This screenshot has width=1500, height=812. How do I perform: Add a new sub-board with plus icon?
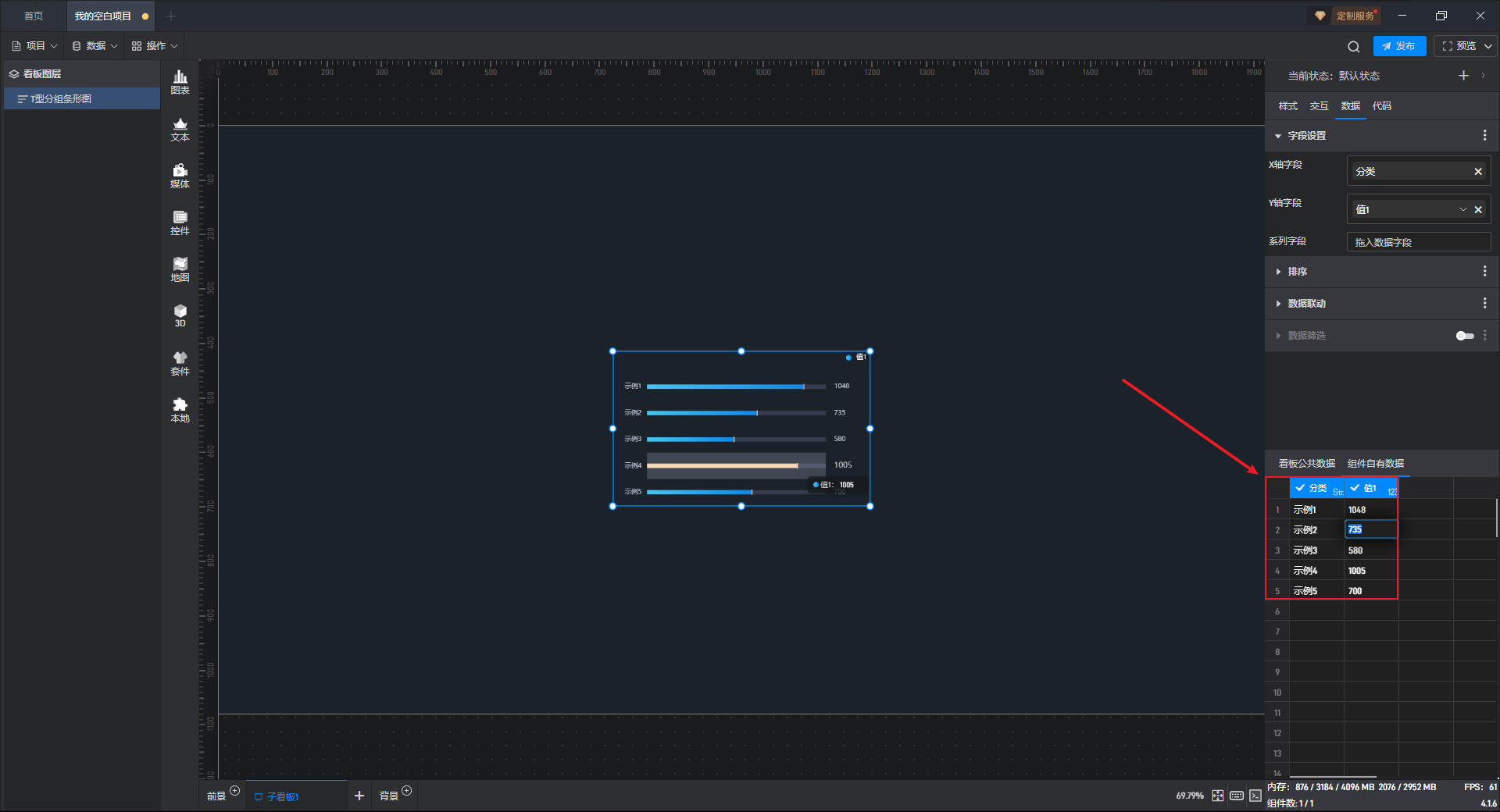[359, 796]
